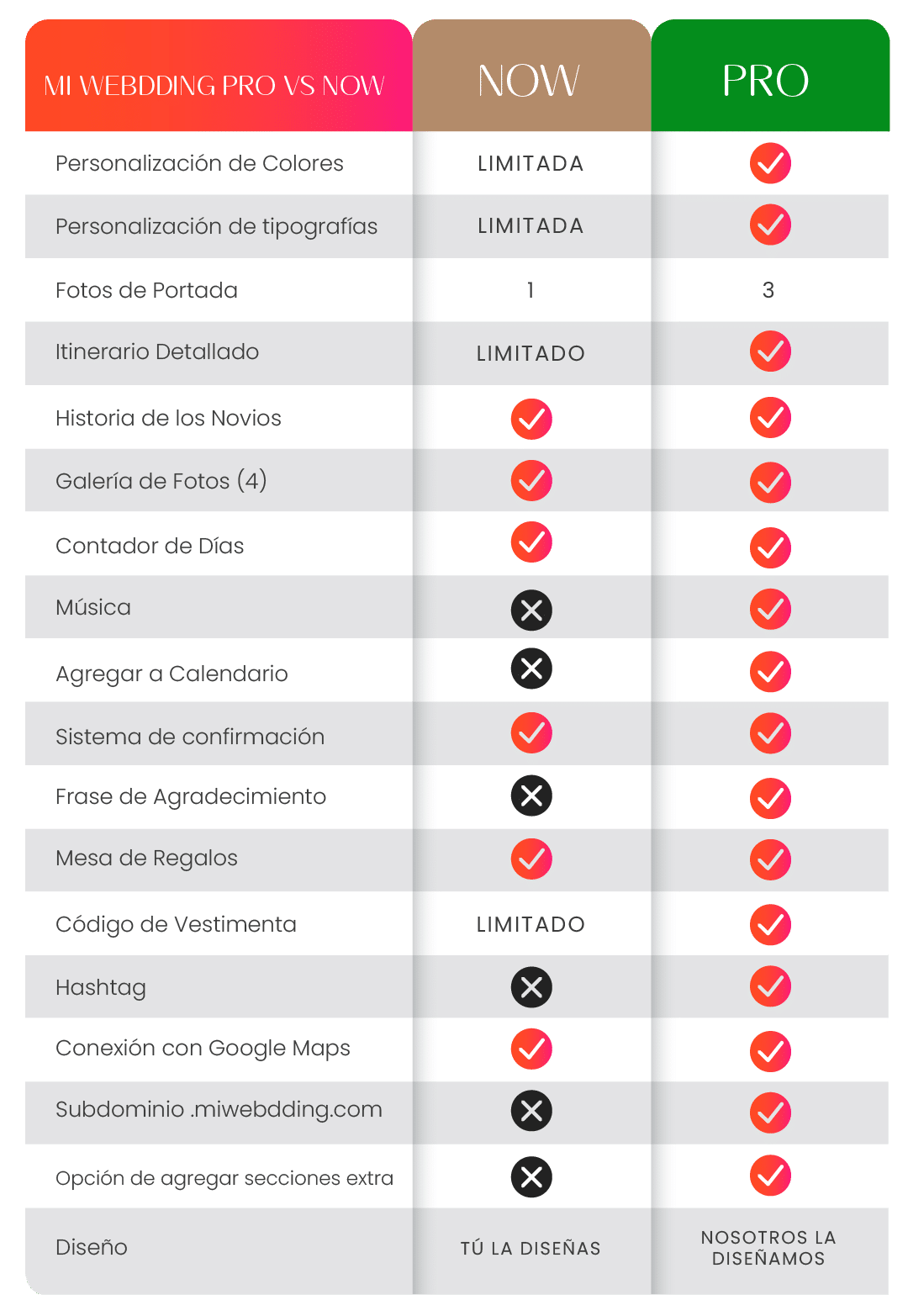Image resolution: width=908 pixels, height=1316 pixels.
Task: Click the NOW X for Opción de agregar secciones extra
Action: [531, 1176]
